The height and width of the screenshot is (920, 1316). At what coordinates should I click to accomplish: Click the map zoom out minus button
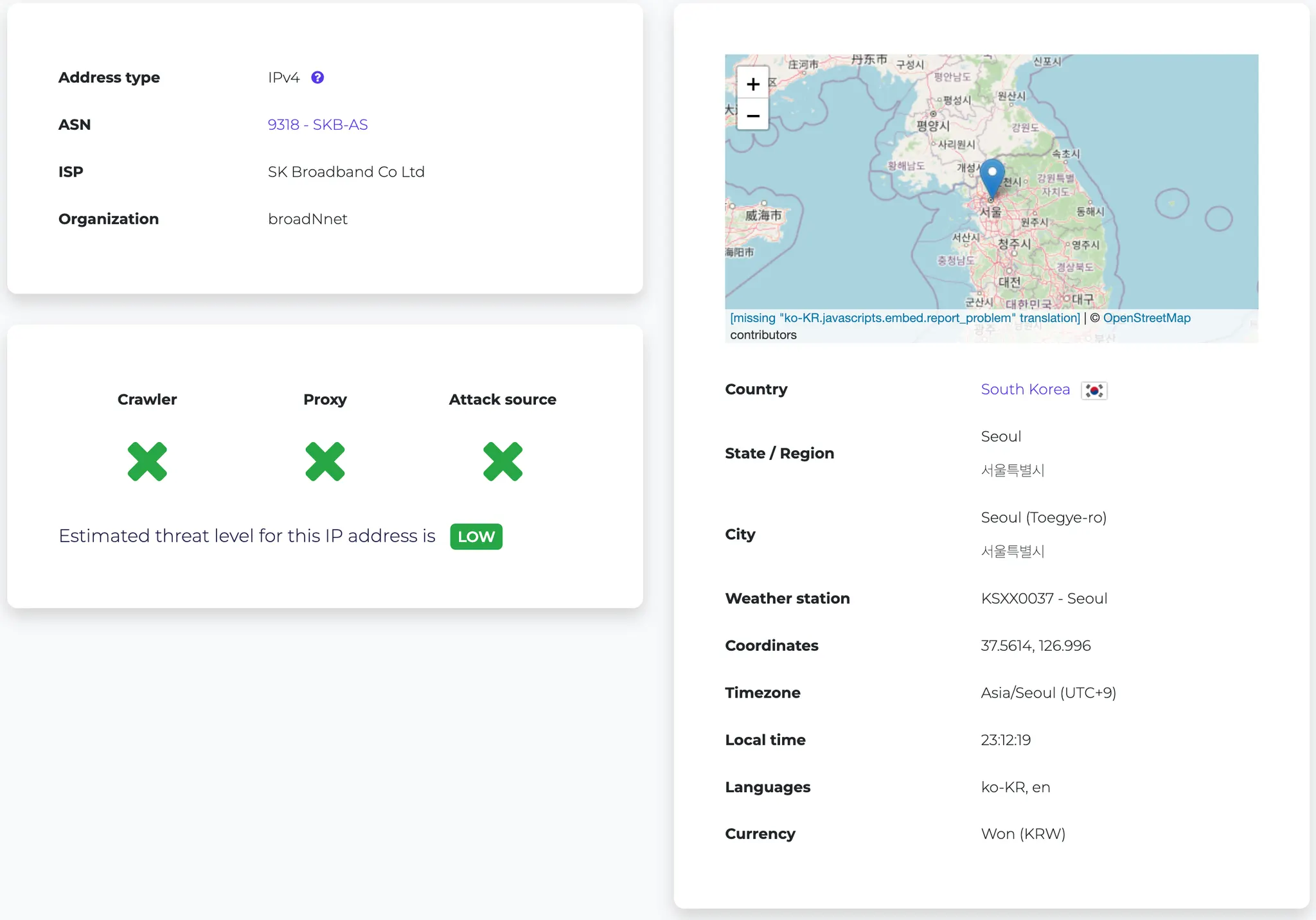pos(752,116)
